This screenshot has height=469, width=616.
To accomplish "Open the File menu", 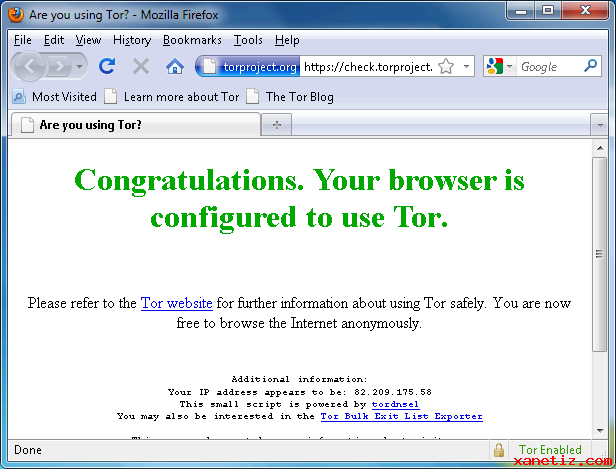I will (x=22, y=40).
